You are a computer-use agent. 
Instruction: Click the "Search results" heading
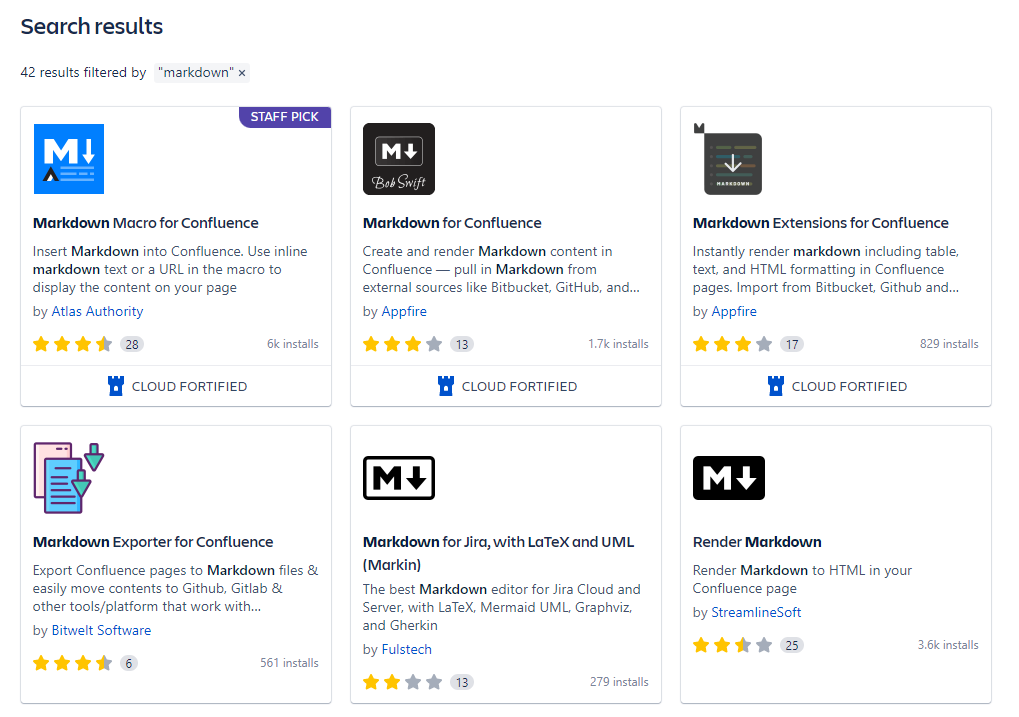tap(92, 27)
